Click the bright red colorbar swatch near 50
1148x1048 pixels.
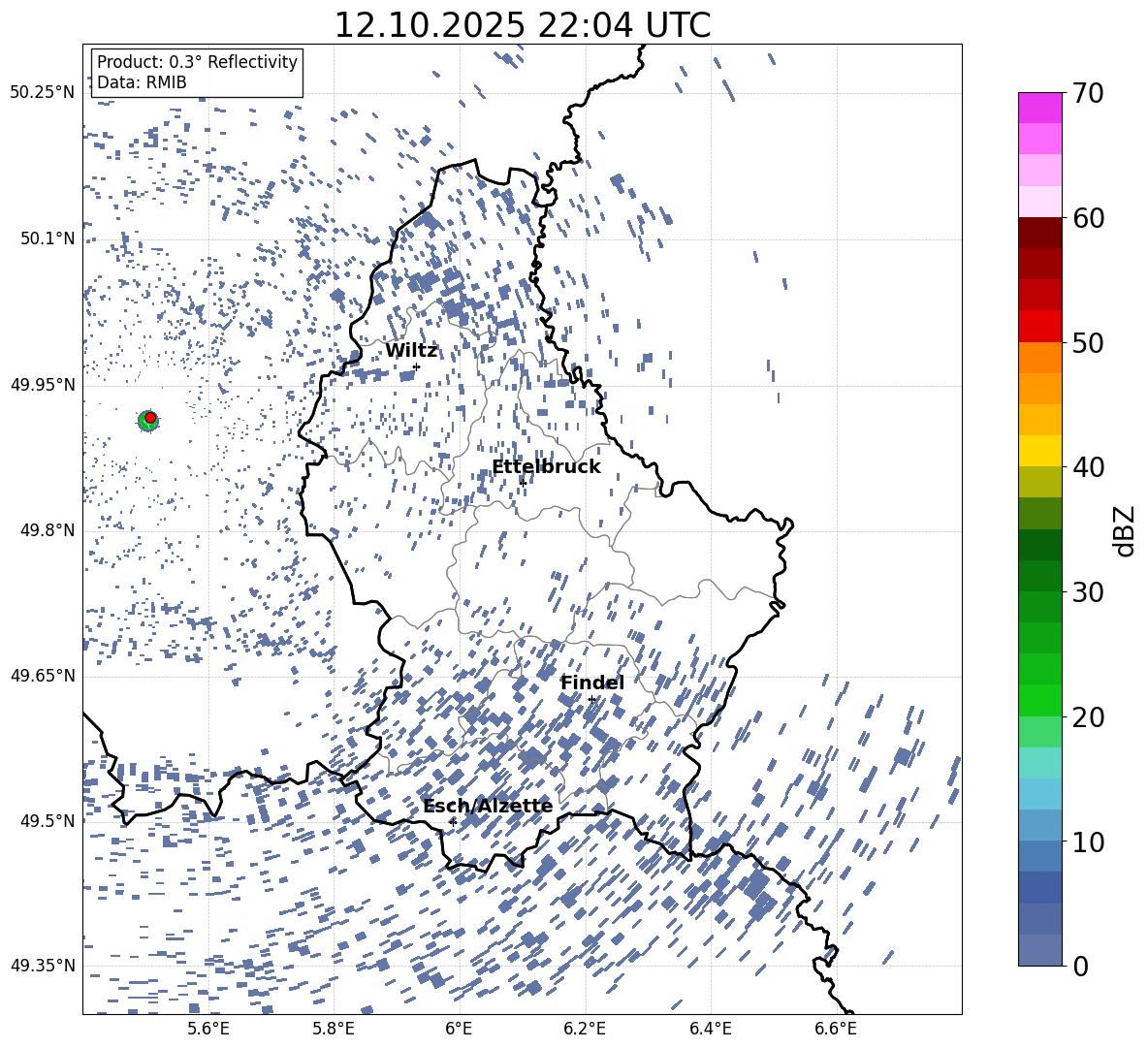(x=1039, y=326)
